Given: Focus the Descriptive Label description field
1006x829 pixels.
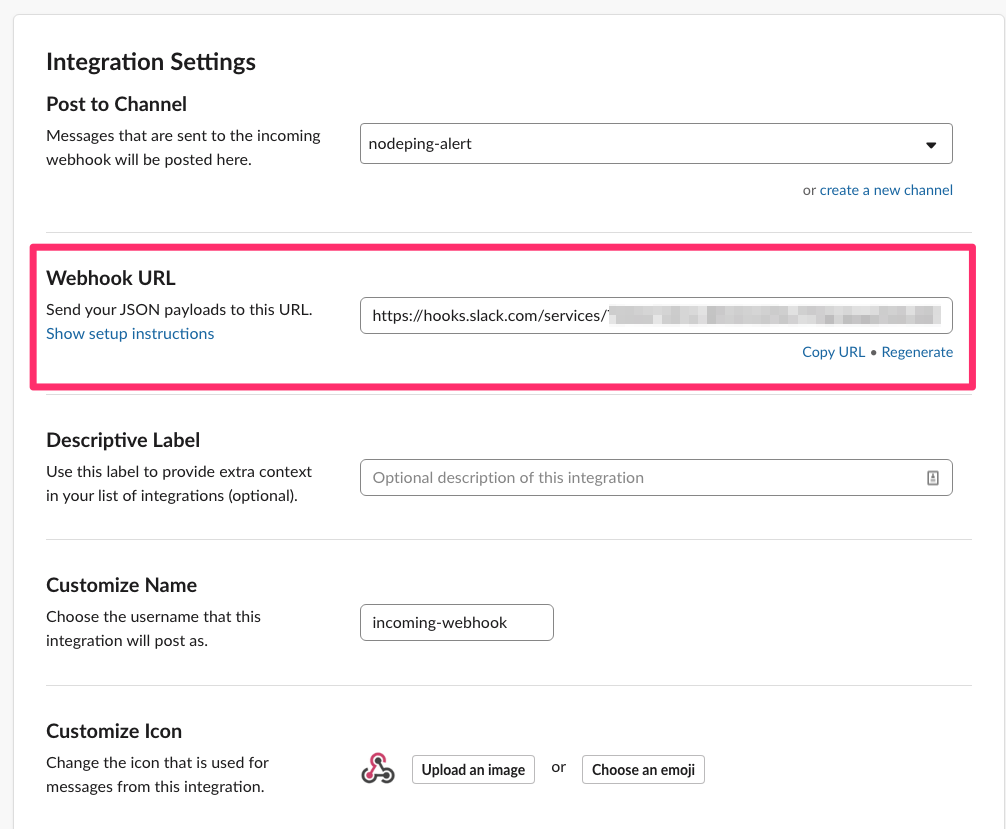Looking at the screenshot, I should point(656,477).
